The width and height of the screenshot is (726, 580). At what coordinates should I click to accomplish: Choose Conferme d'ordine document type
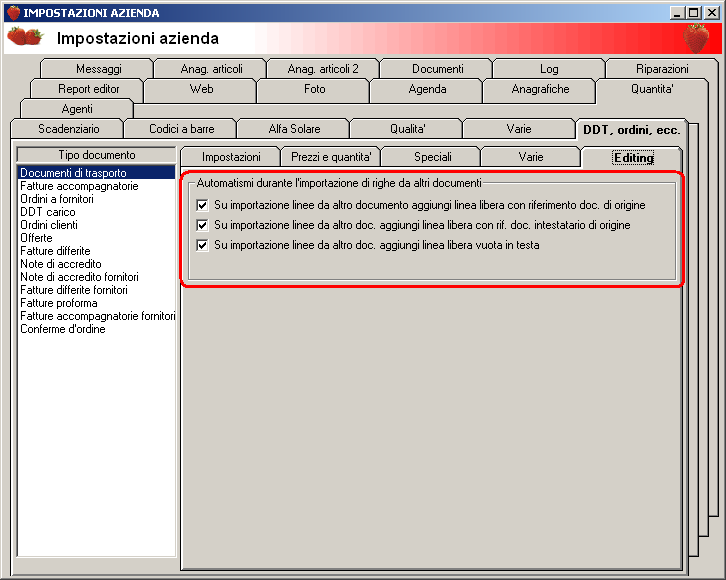[x=96, y=329]
